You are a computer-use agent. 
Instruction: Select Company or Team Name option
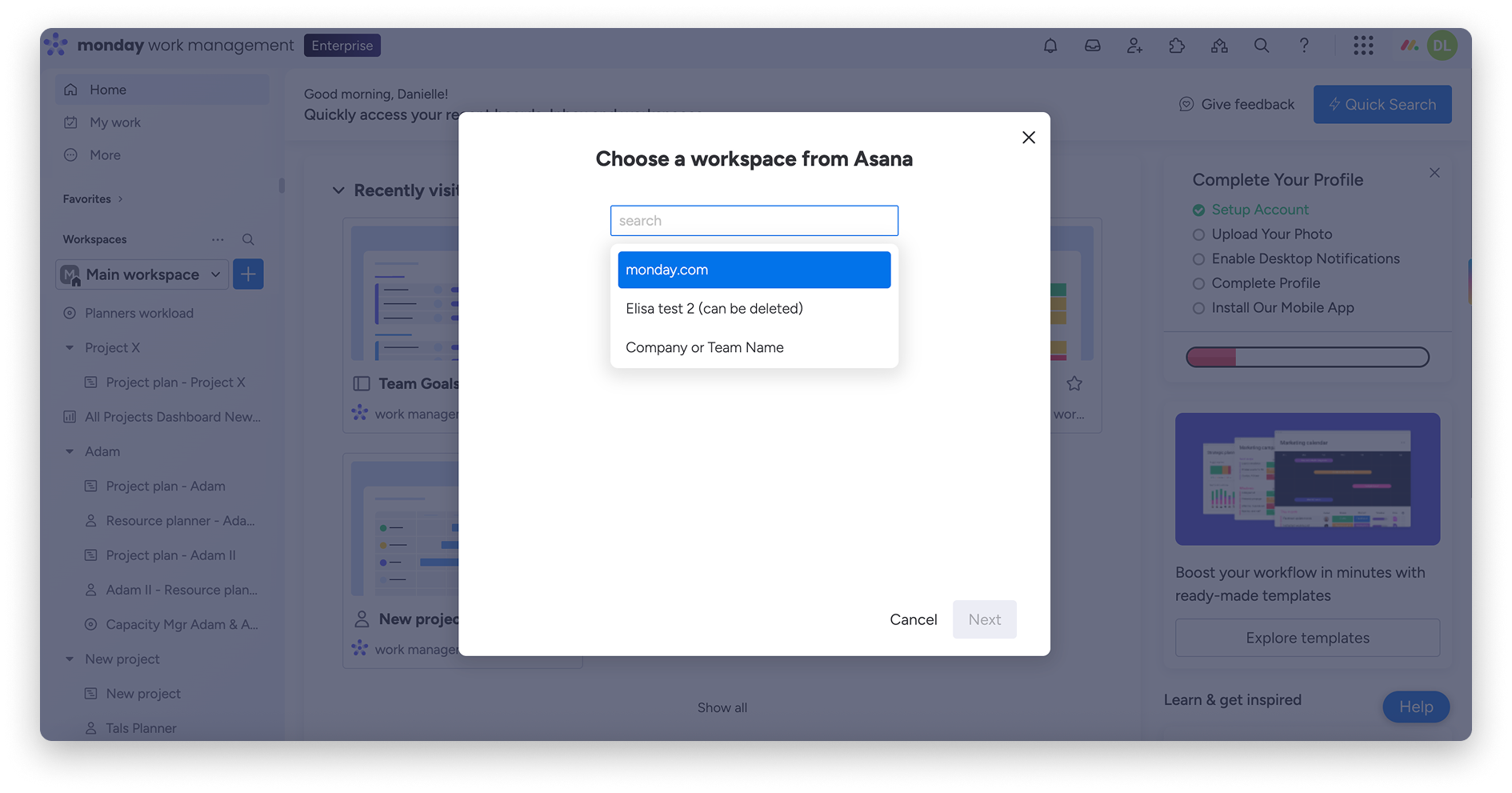(x=754, y=347)
